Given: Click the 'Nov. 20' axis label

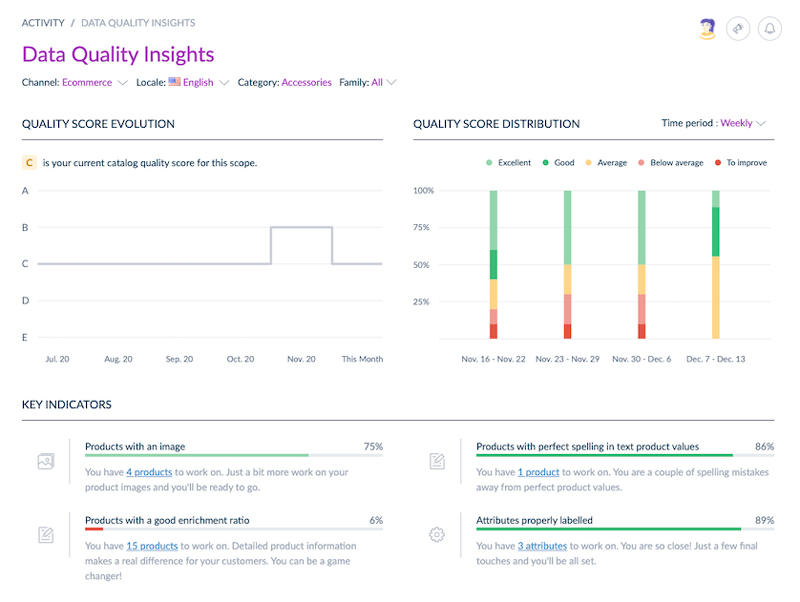Looking at the screenshot, I should pos(301,359).
